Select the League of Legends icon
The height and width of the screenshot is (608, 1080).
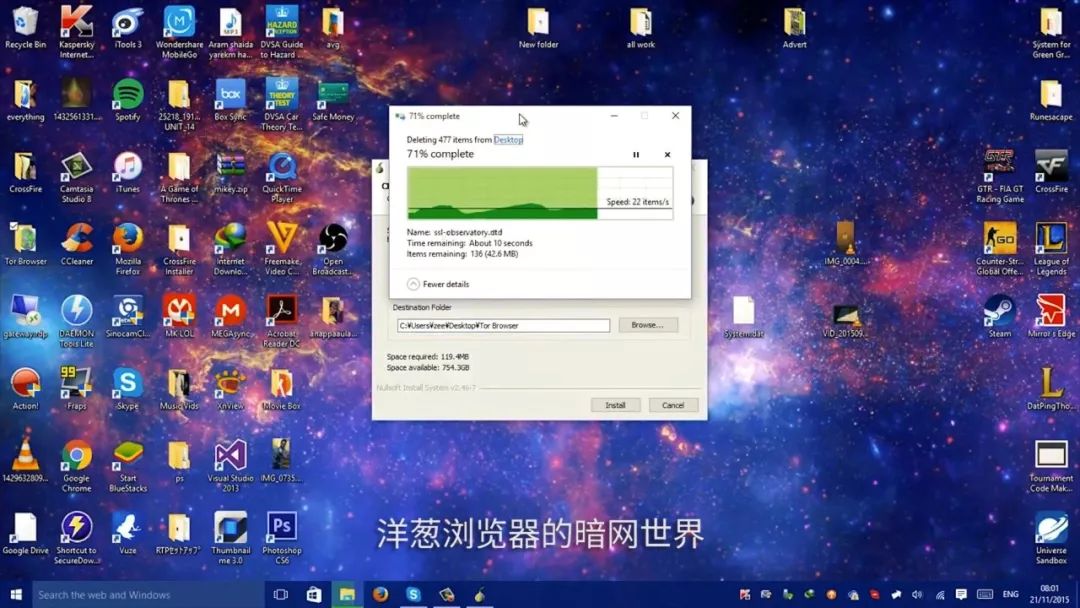[x=1051, y=249]
